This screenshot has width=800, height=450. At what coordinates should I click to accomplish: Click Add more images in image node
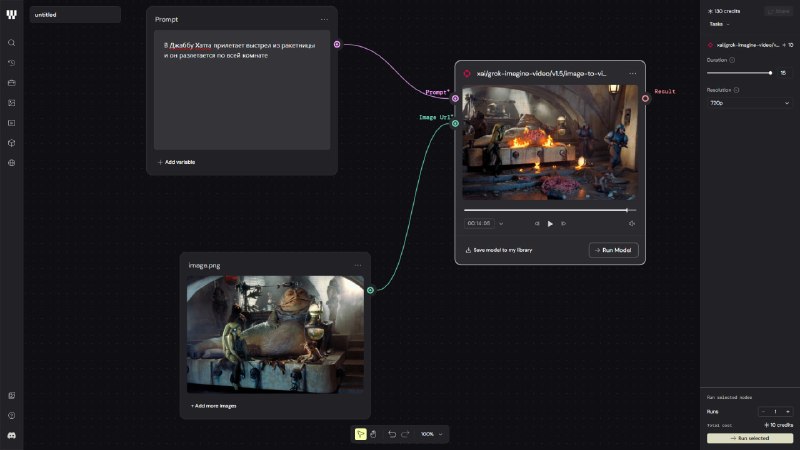coord(213,406)
